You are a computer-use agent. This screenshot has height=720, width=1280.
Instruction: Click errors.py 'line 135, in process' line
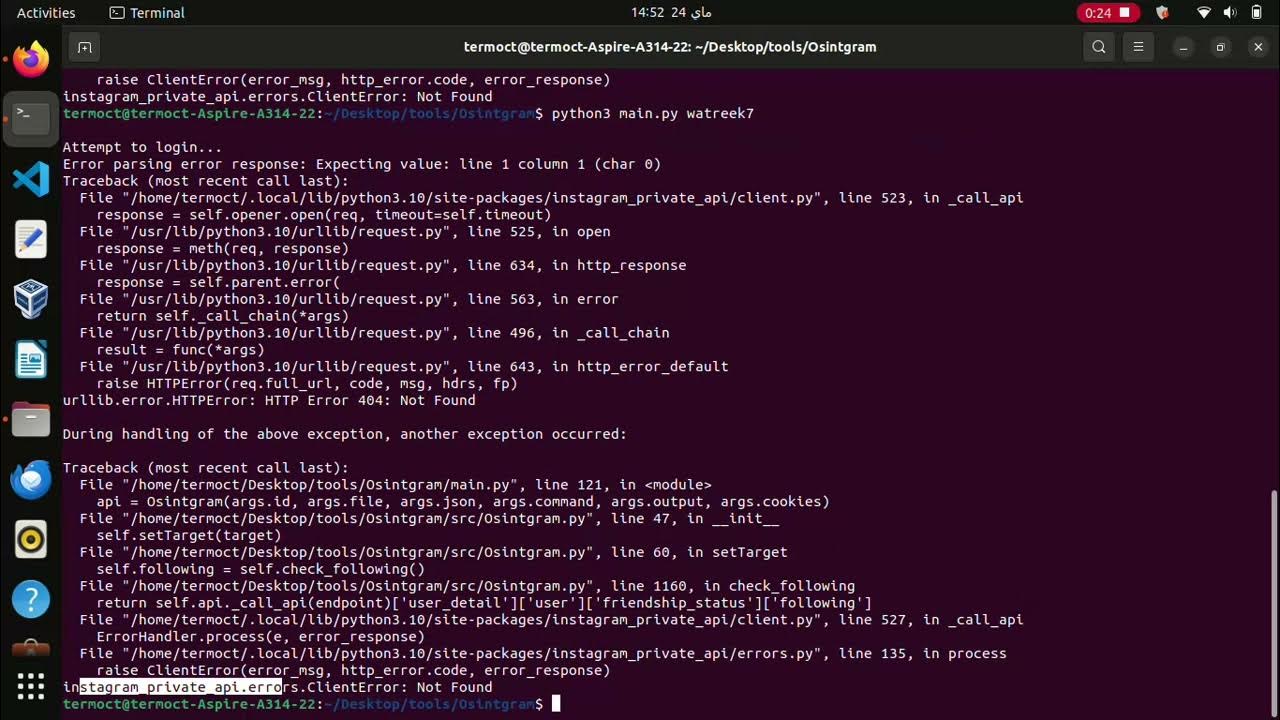coord(543,654)
